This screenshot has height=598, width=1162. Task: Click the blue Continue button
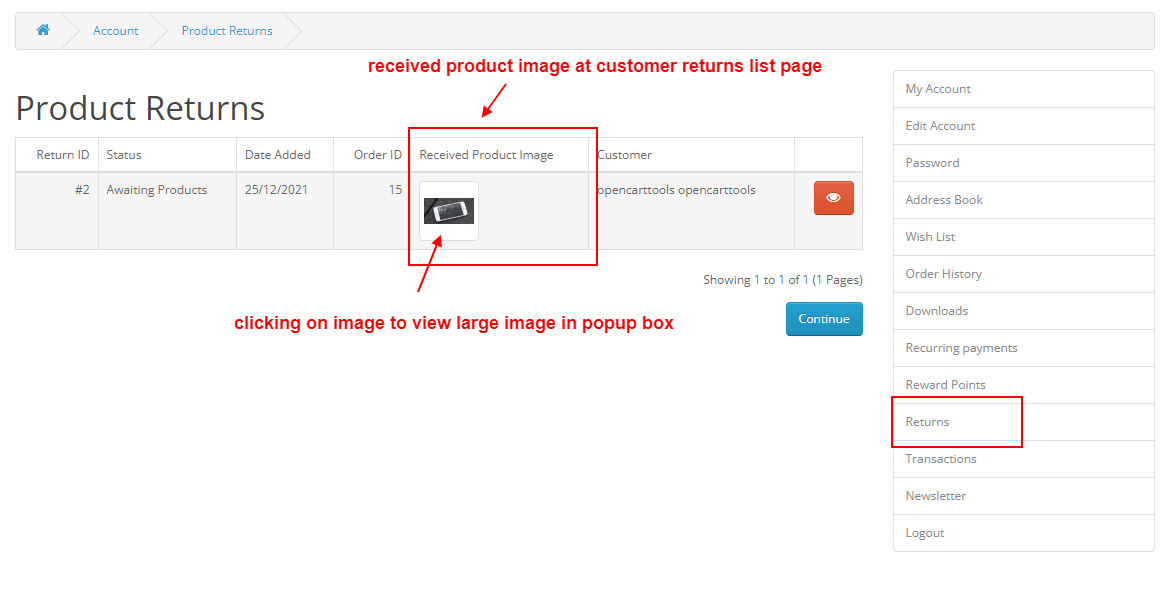(824, 319)
